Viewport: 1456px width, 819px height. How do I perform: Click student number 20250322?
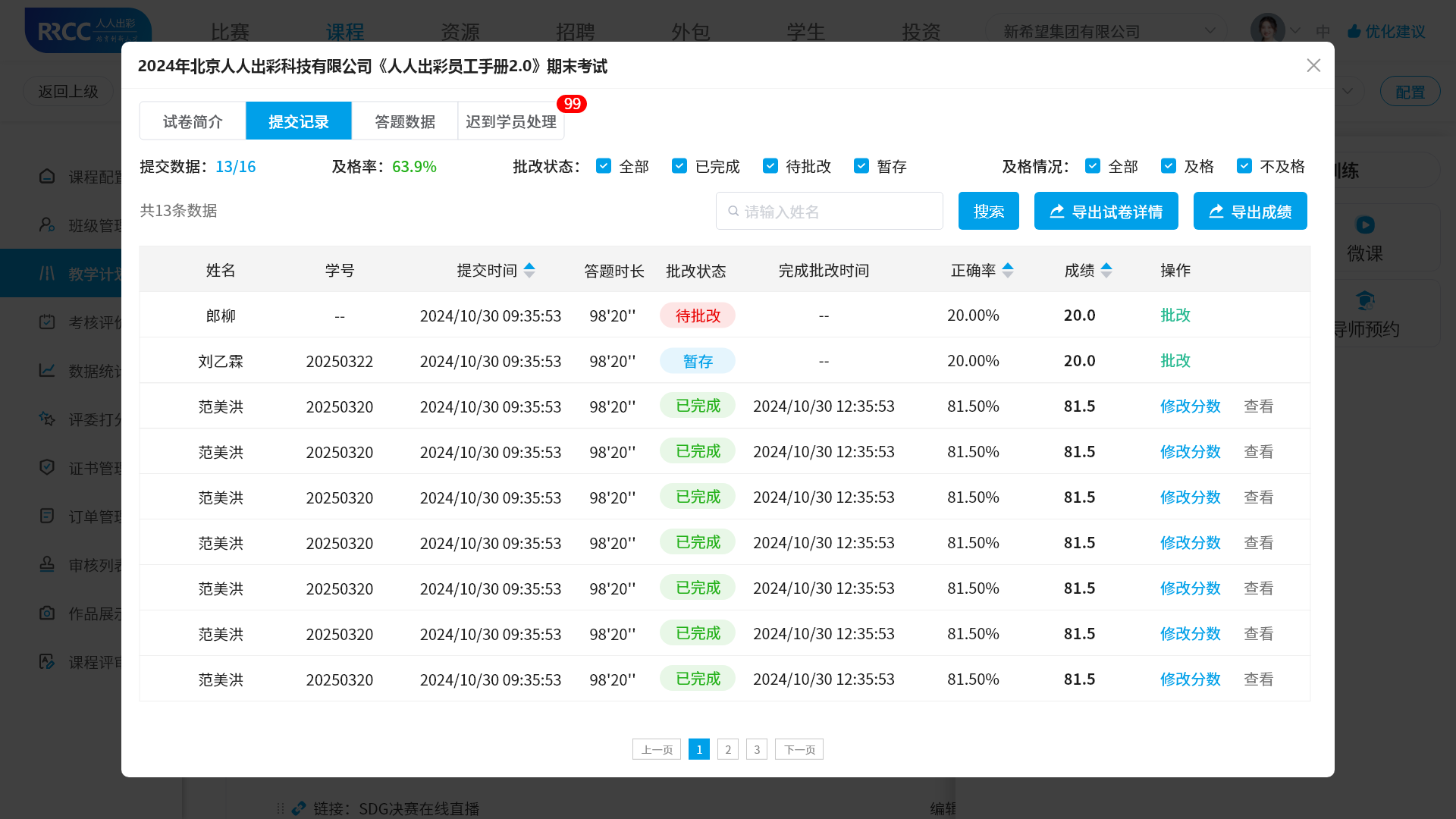pos(340,361)
